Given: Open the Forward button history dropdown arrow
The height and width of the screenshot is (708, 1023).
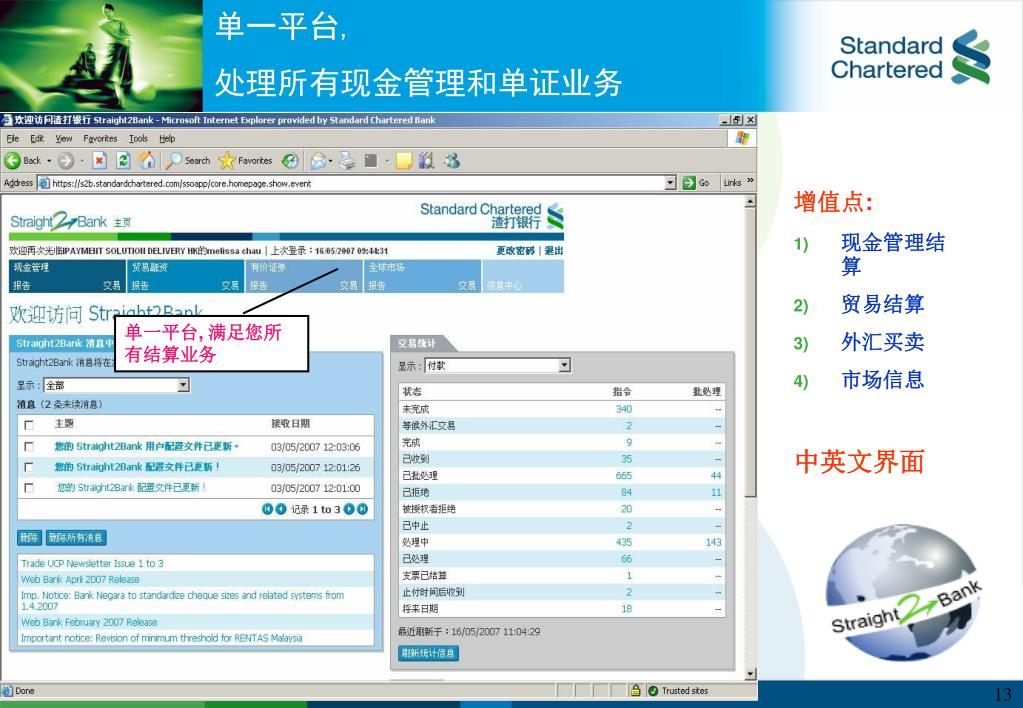Looking at the screenshot, I should click(82, 161).
